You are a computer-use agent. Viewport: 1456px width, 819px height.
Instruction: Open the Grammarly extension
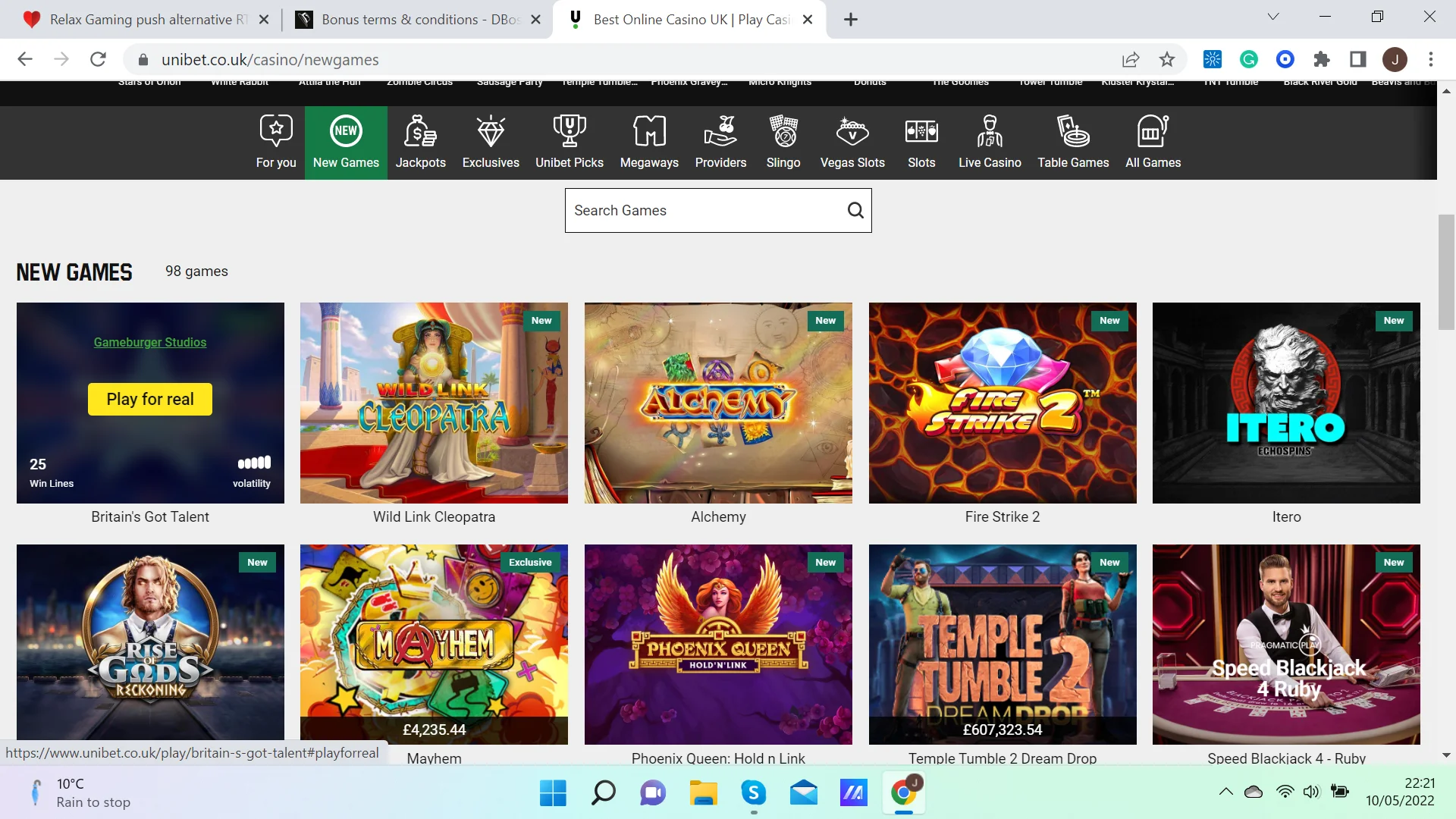(1249, 59)
